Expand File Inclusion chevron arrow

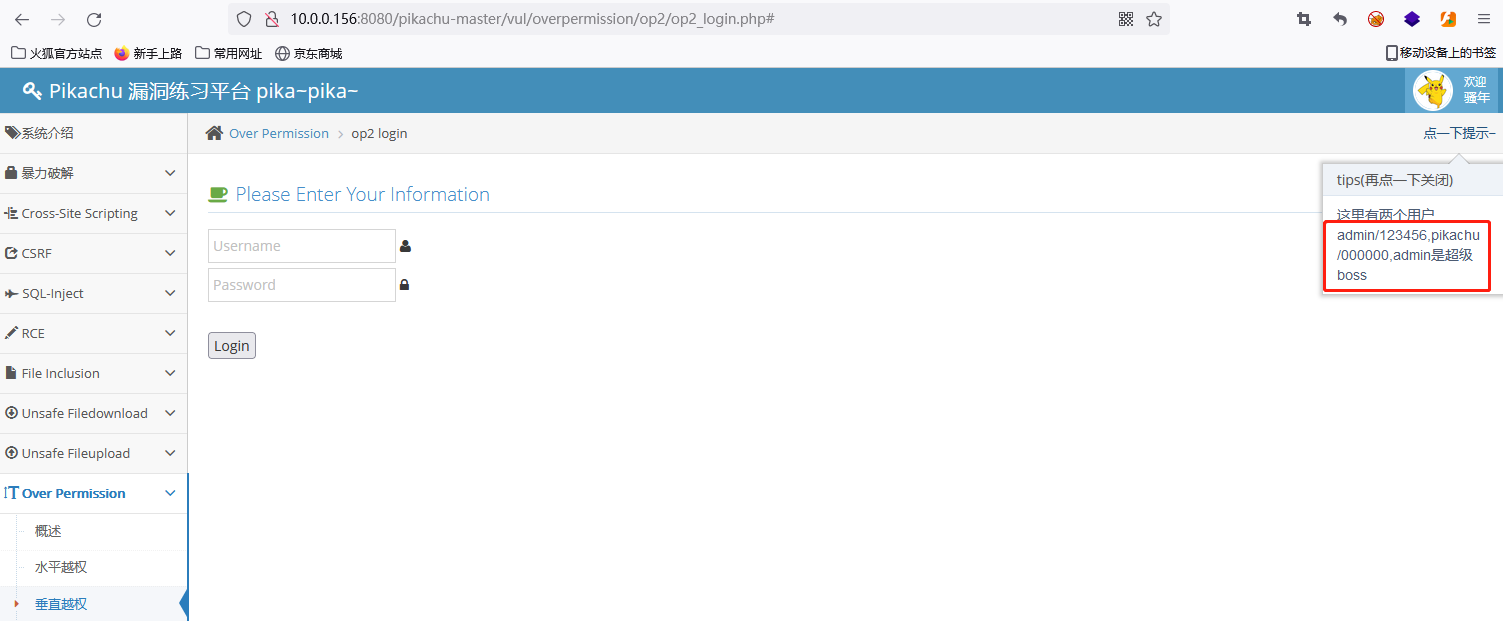pos(170,373)
